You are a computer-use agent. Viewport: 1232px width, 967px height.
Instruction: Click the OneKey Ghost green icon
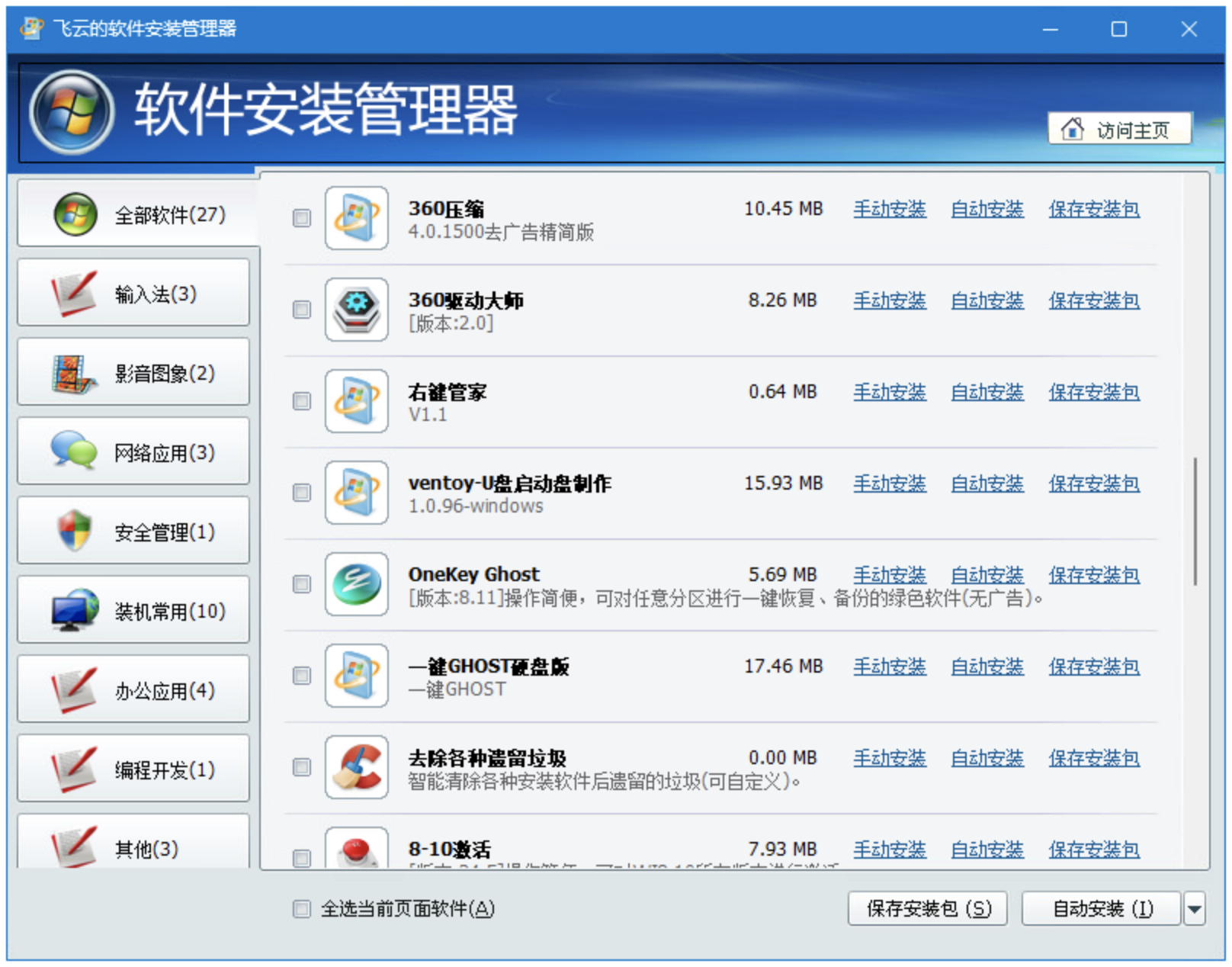pos(357,584)
